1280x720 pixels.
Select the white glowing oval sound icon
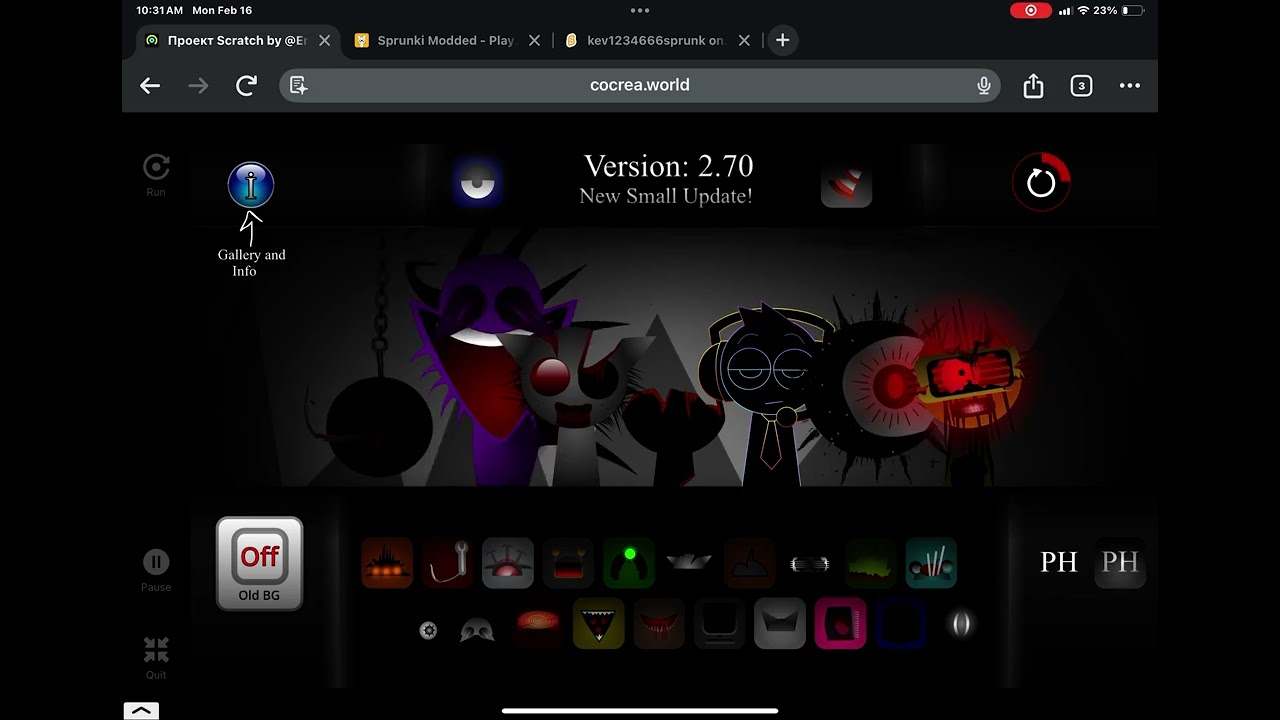pos(961,624)
